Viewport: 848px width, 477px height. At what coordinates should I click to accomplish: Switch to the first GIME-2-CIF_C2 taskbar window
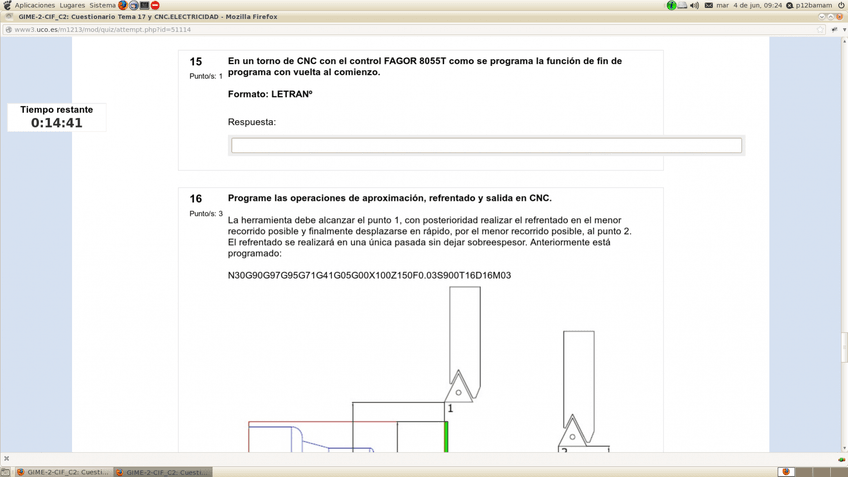(62, 471)
